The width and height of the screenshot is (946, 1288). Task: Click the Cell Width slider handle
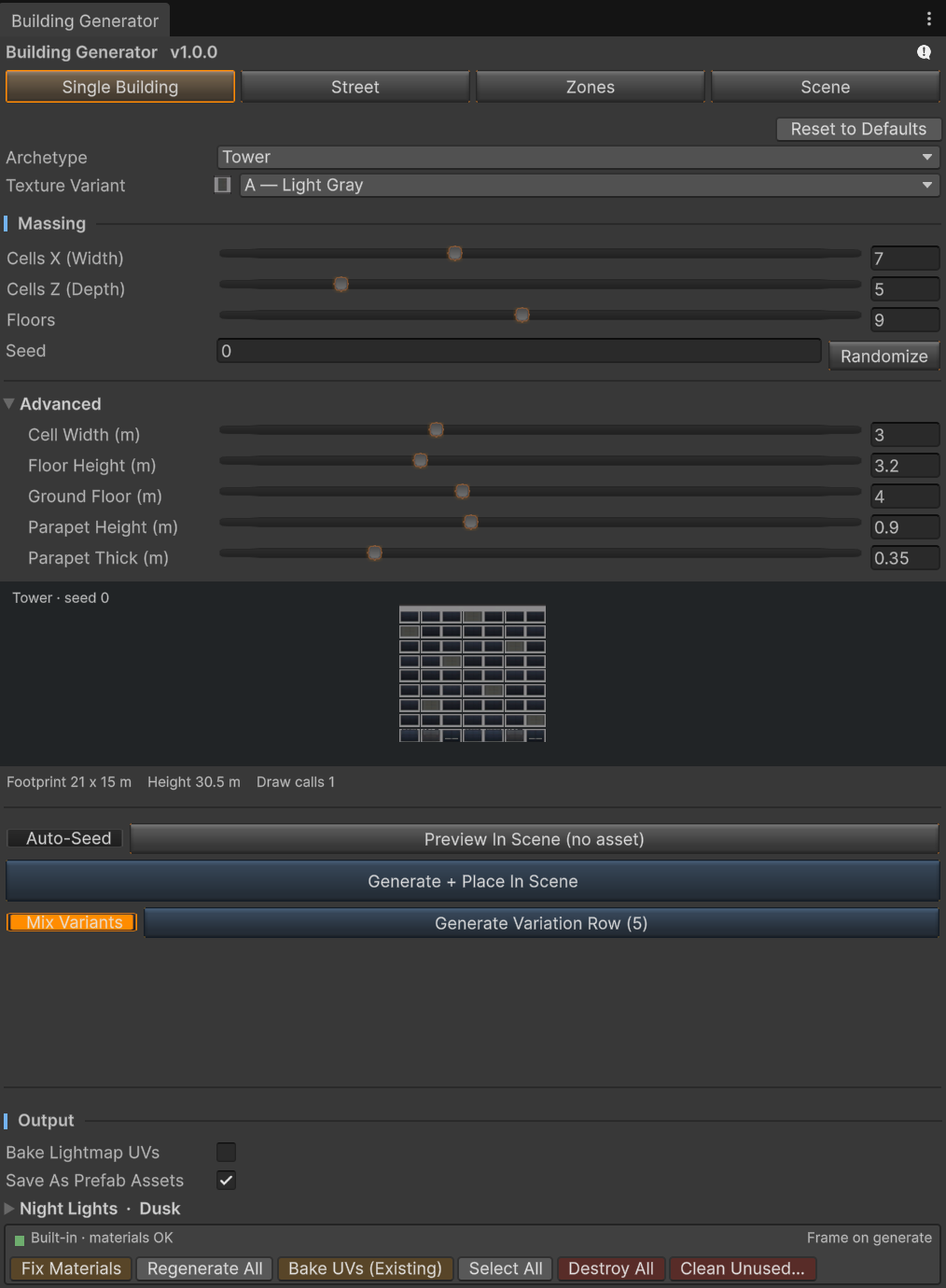click(x=436, y=430)
